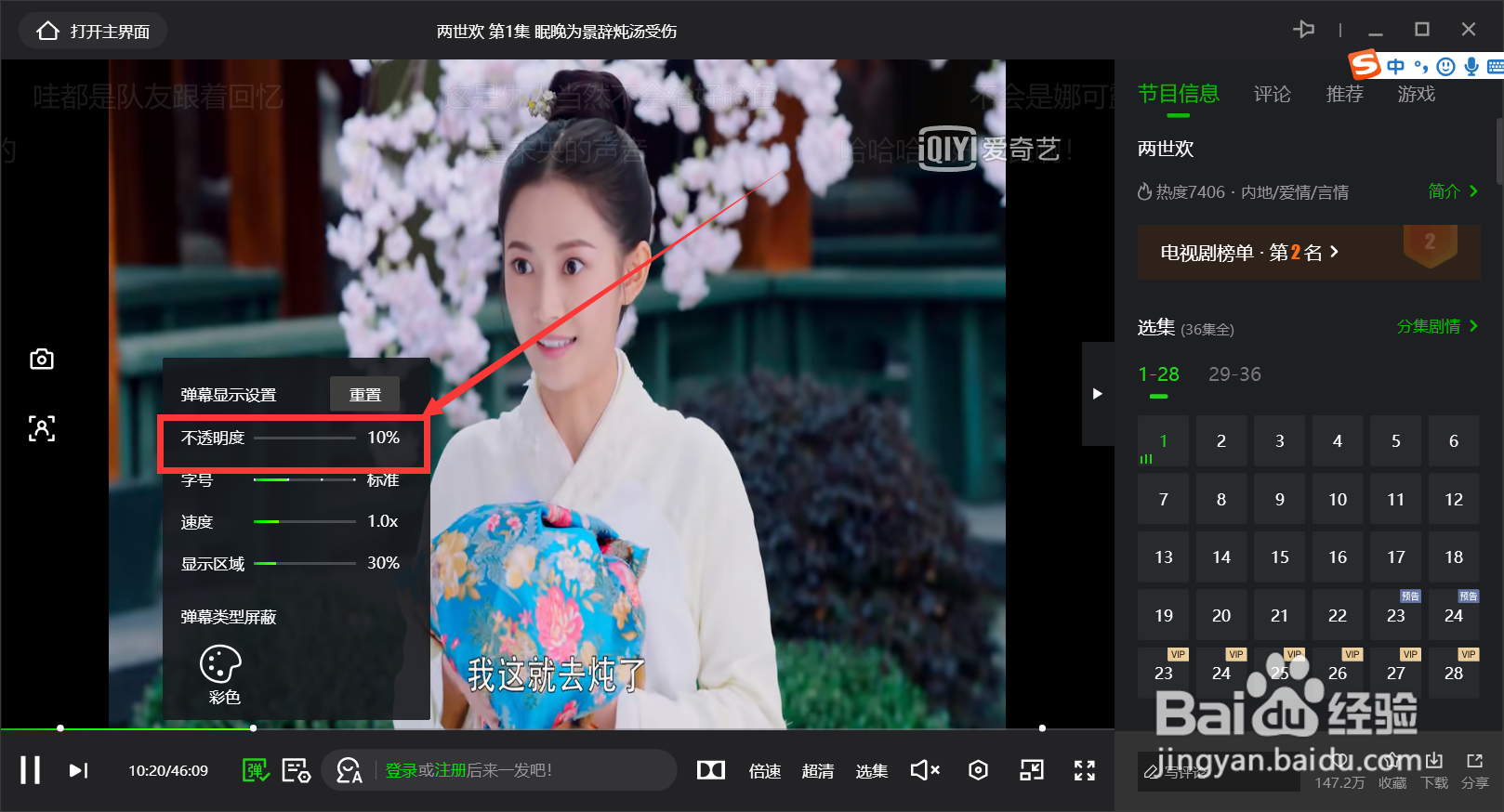Open 分集剧情 episode plots
The width and height of the screenshot is (1504, 812).
(1437, 326)
